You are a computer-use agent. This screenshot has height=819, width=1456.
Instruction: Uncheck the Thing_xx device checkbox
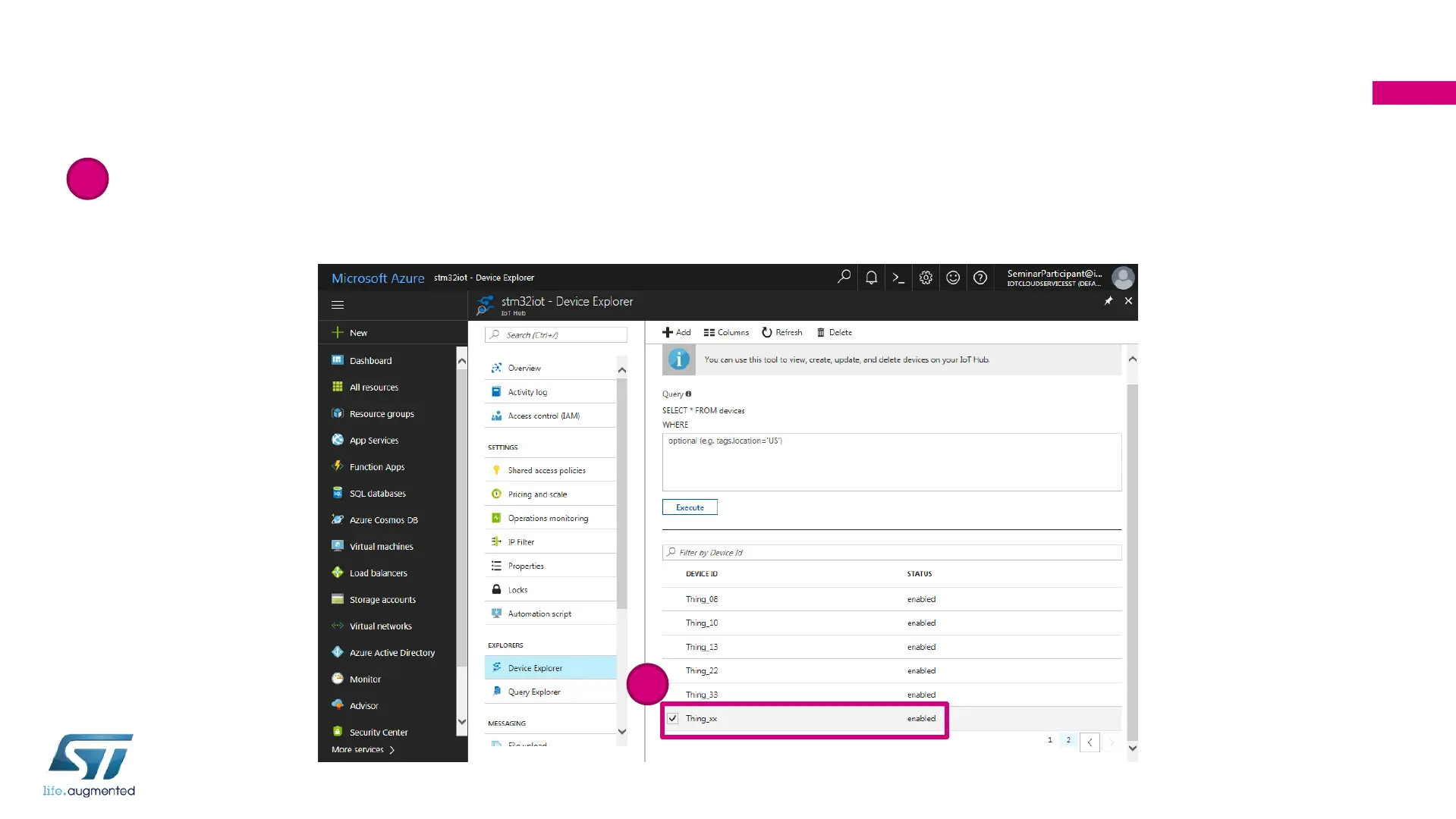[x=673, y=718]
